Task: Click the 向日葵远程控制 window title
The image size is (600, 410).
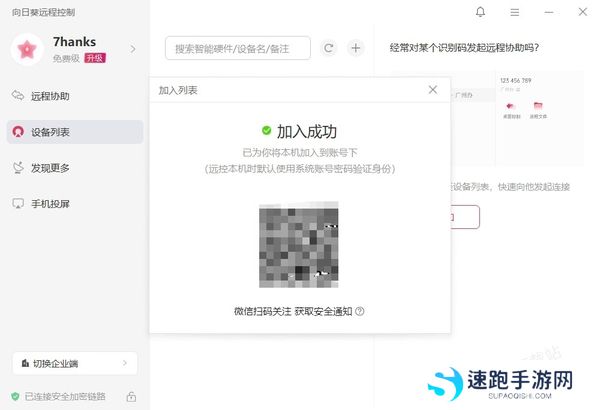Action: [43, 12]
